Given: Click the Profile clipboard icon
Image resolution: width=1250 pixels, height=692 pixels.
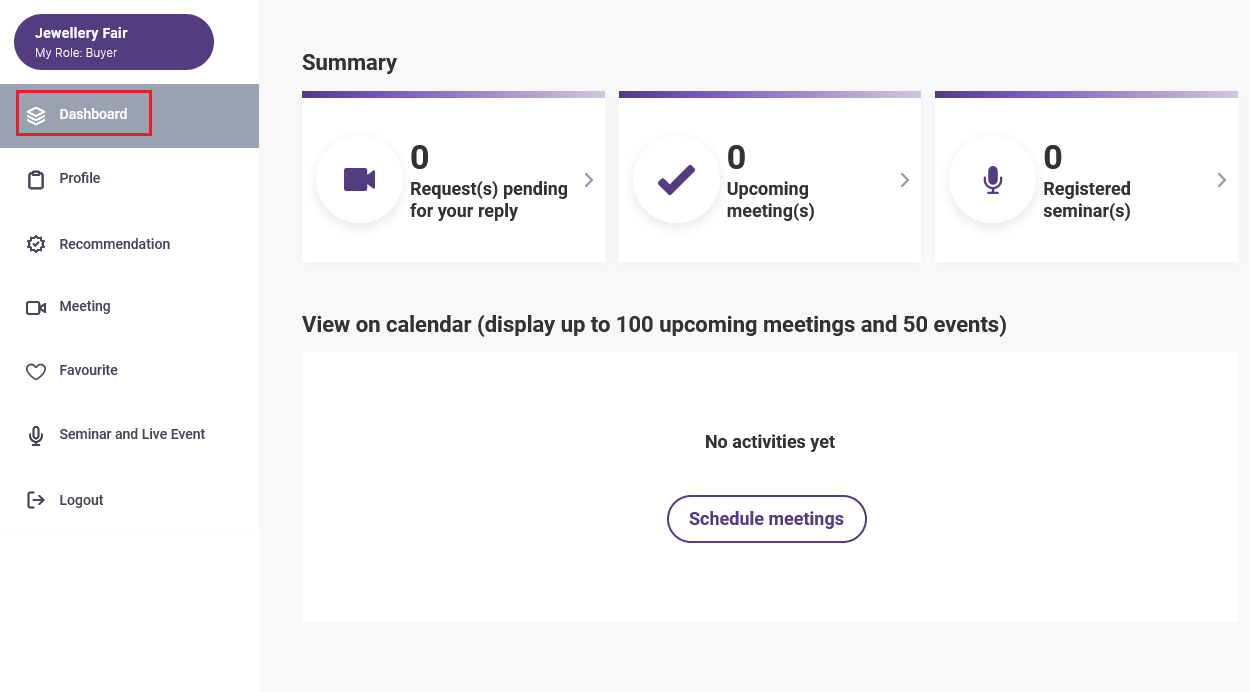Looking at the screenshot, I should (x=36, y=180).
